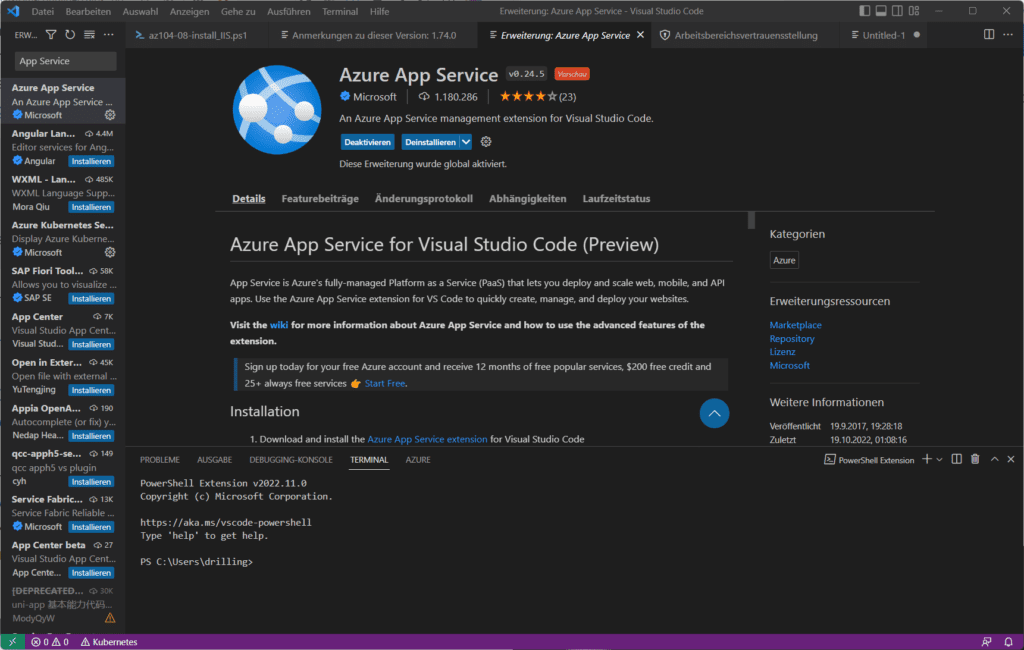The height and width of the screenshot is (650, 1024).
Task: Click the filter extensions funnel icon
Action: point(51,35)
